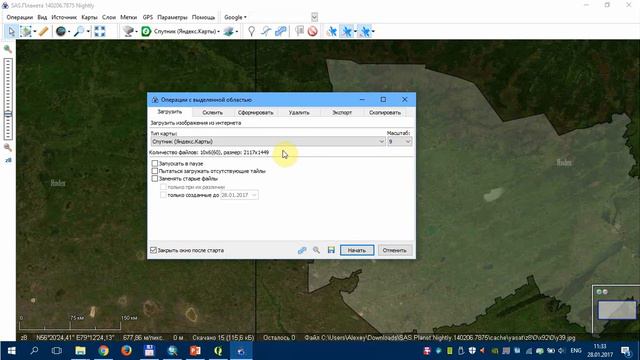Enable 'Заменять старые файлы' checkbox
This screenshot has width=640, height=360.
[155, 178]
